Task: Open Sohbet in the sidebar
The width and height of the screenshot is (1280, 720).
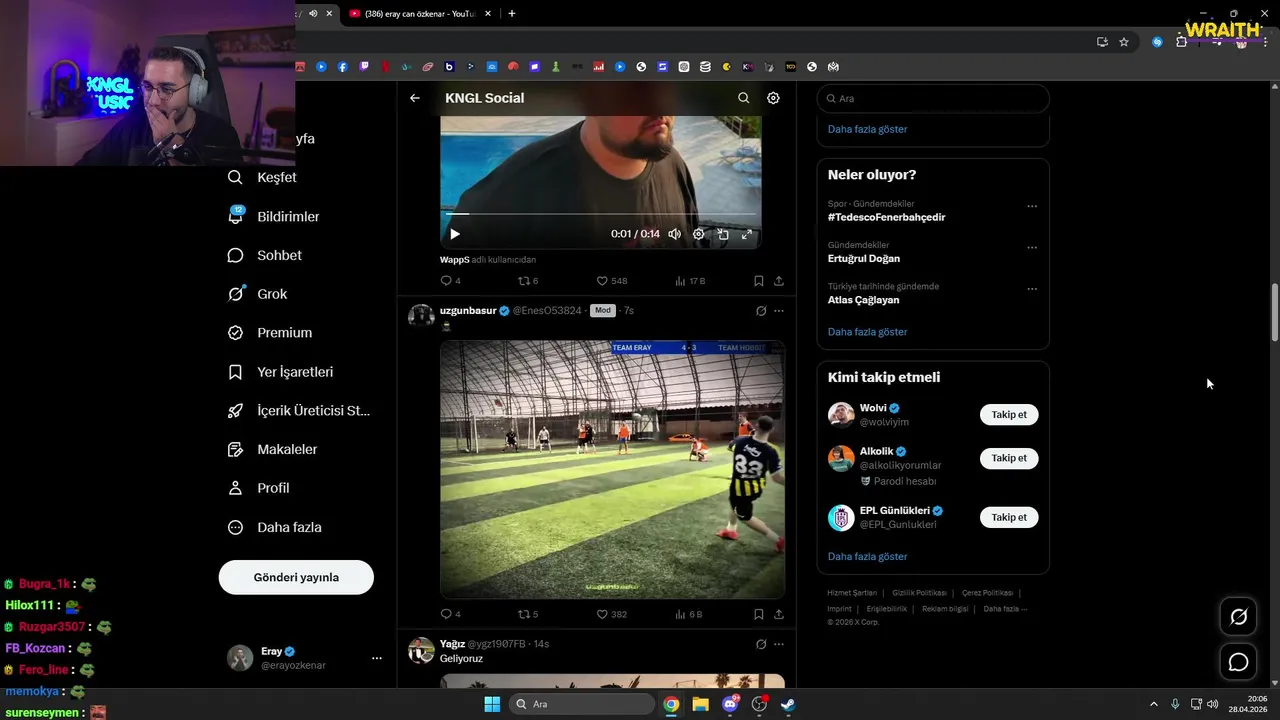Action: (265, 255)
